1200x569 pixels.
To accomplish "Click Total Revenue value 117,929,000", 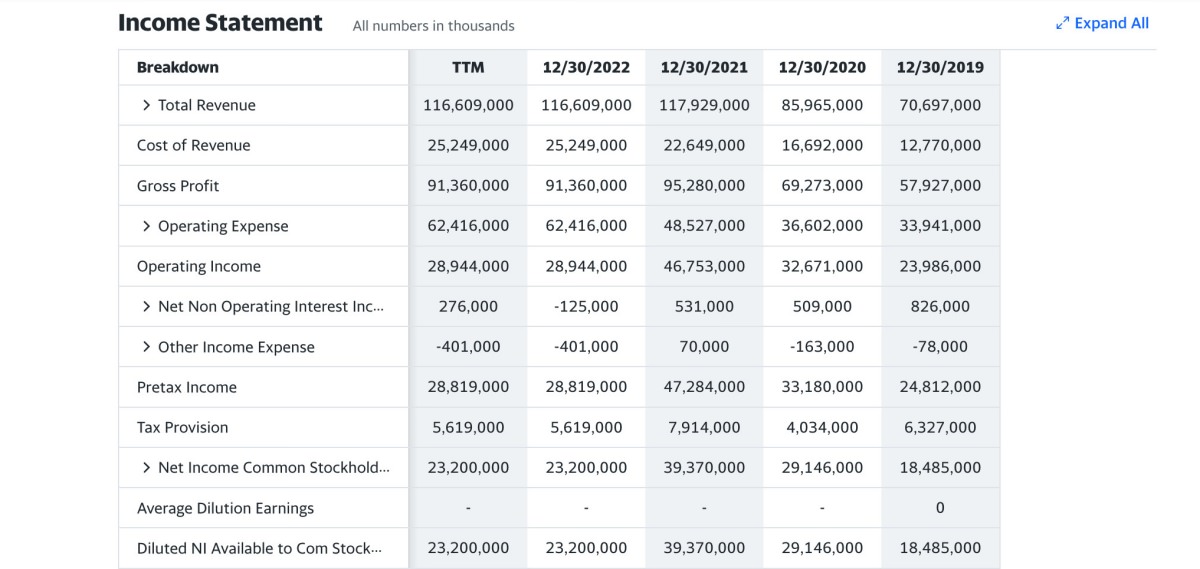I will pyautogui.click(x=704, y=105).
